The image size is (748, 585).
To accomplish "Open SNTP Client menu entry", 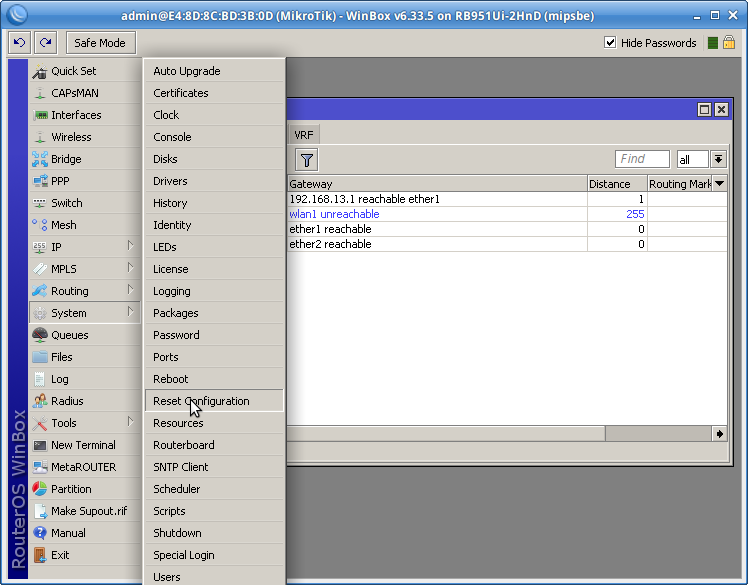I will tap(214, 467).
